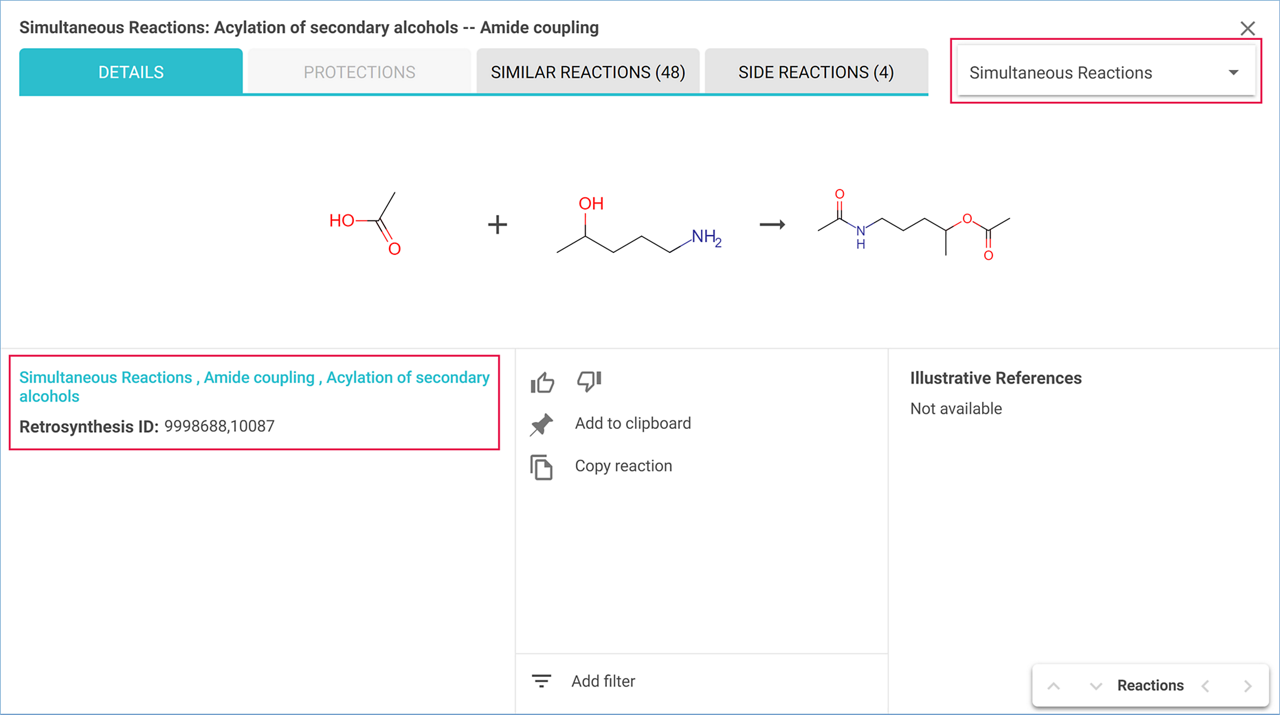This screenshot has height=715, width=1280.
Task: Click Copy reaction label
Action: 623,466
